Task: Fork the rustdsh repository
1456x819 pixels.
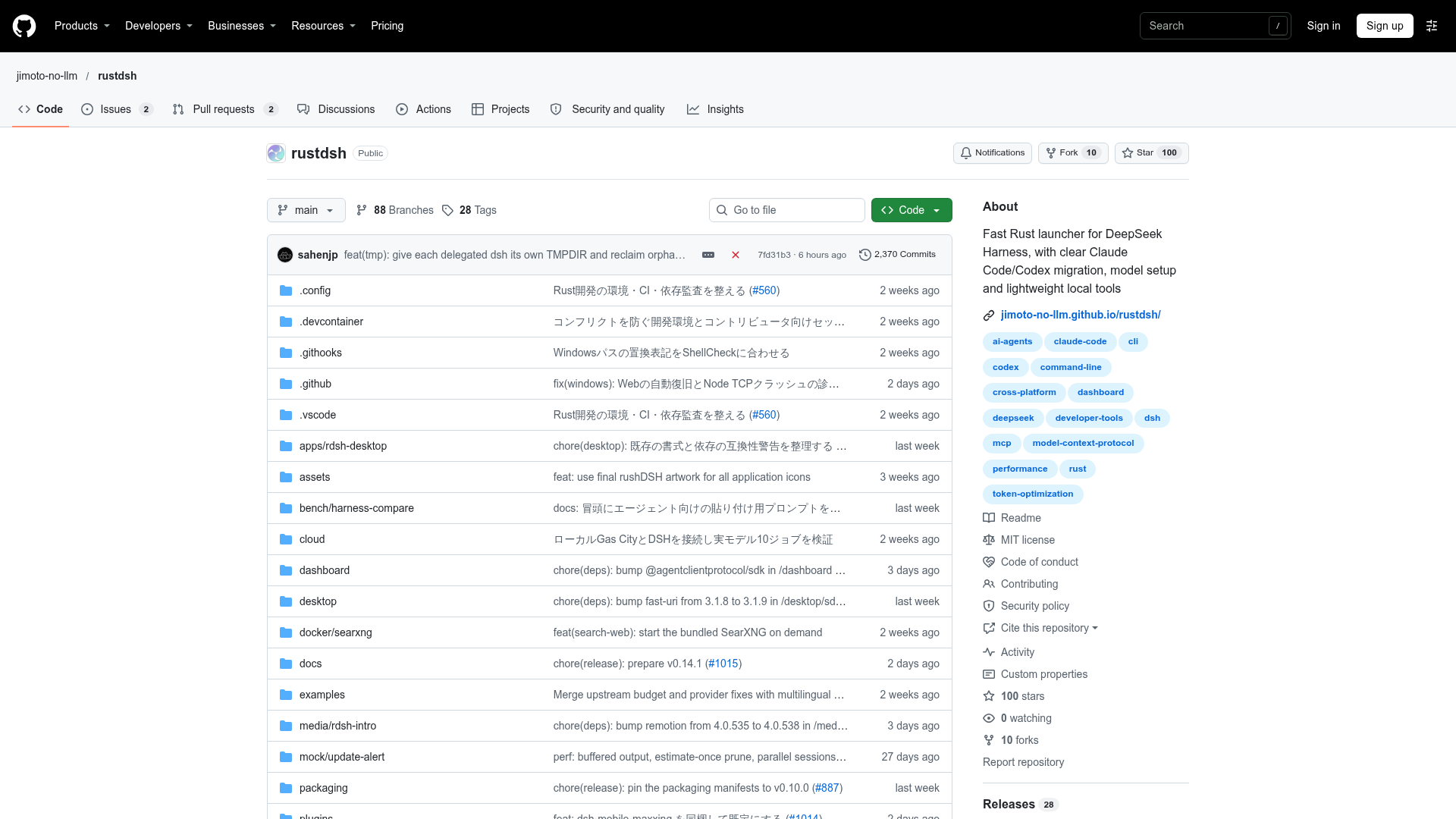Action: click(x=1073, y=153)
